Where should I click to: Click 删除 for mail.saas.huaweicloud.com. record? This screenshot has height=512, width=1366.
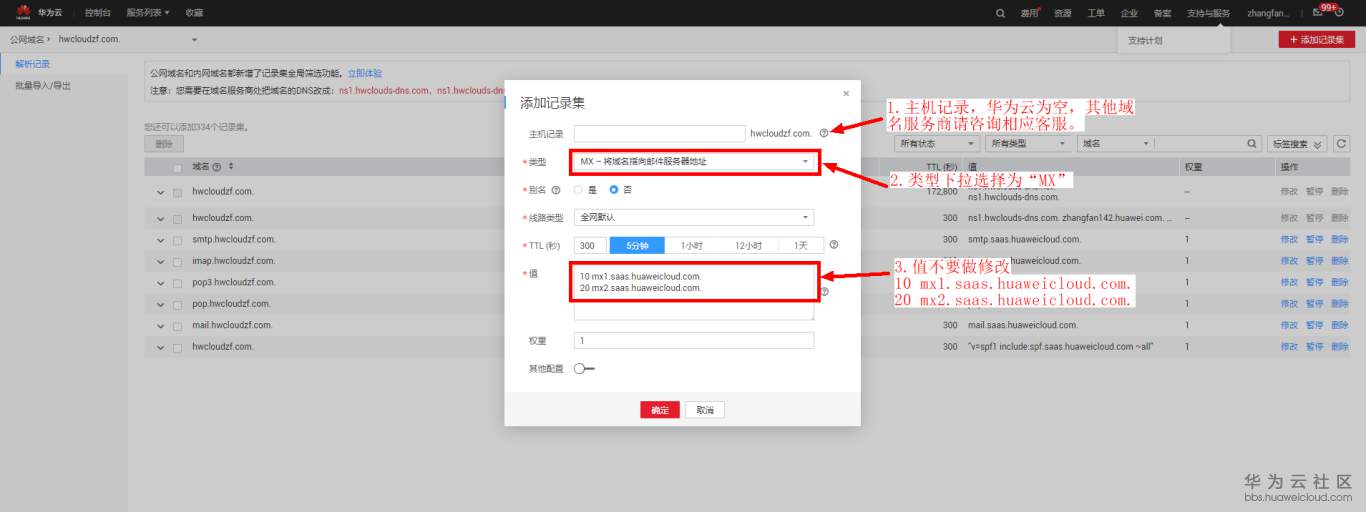(1340, 325)
